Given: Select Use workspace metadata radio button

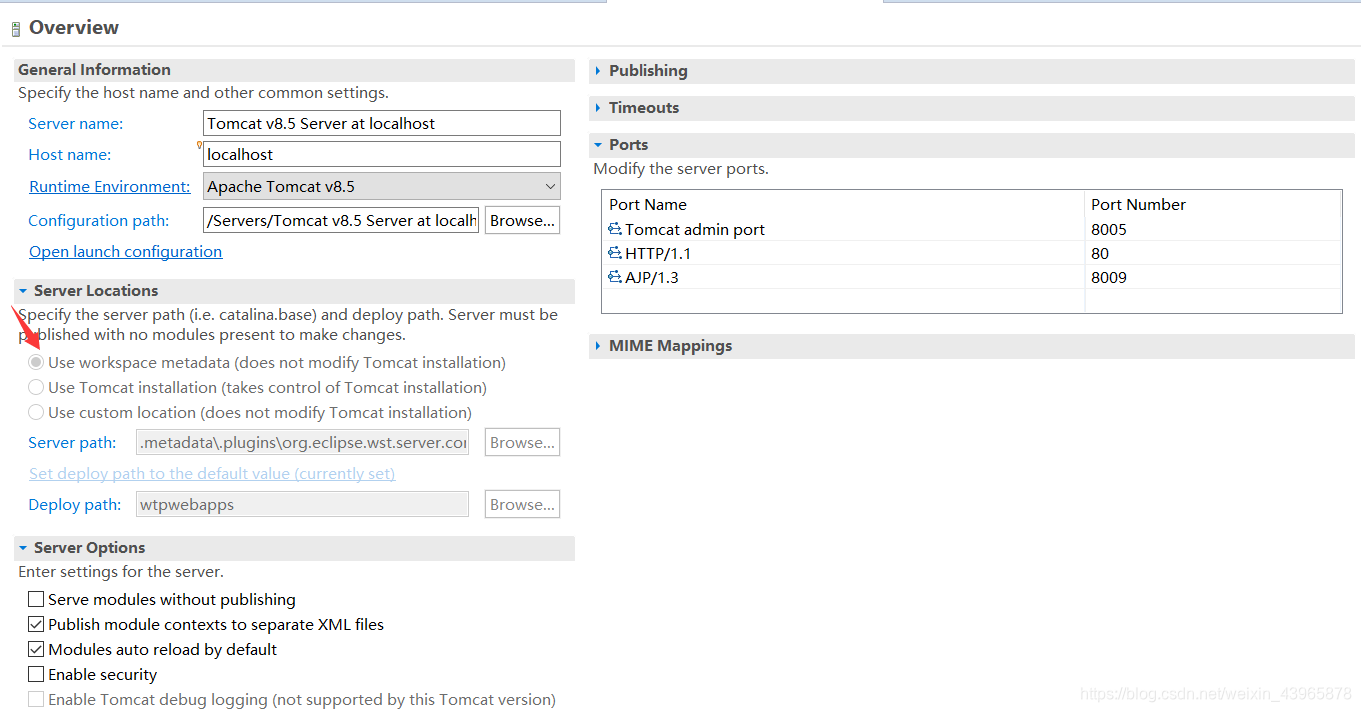Looking at the screenshot, I should pyautogui.click(x=36, y=362).
